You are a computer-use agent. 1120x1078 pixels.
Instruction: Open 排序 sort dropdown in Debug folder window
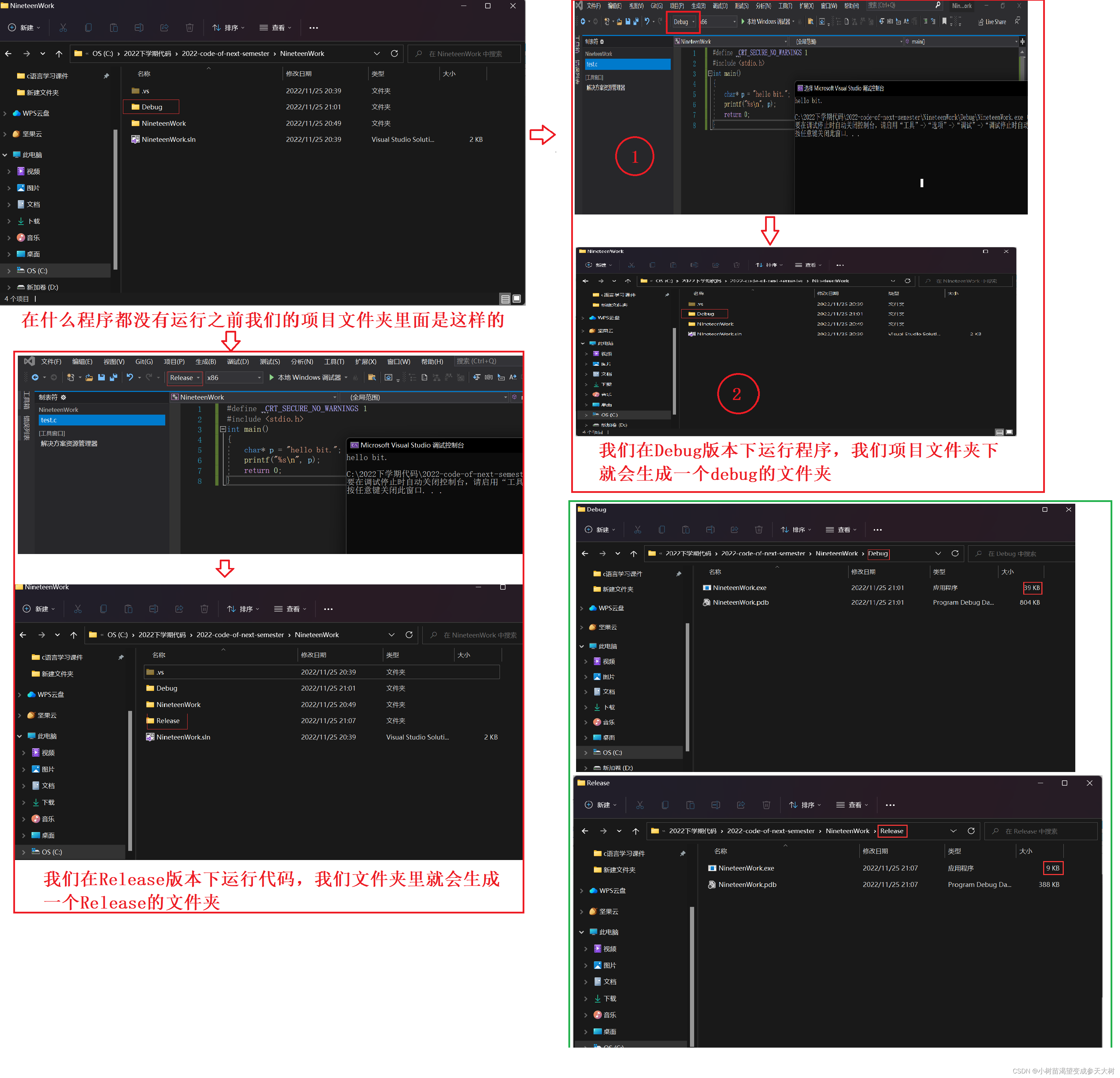pos(796,530)
